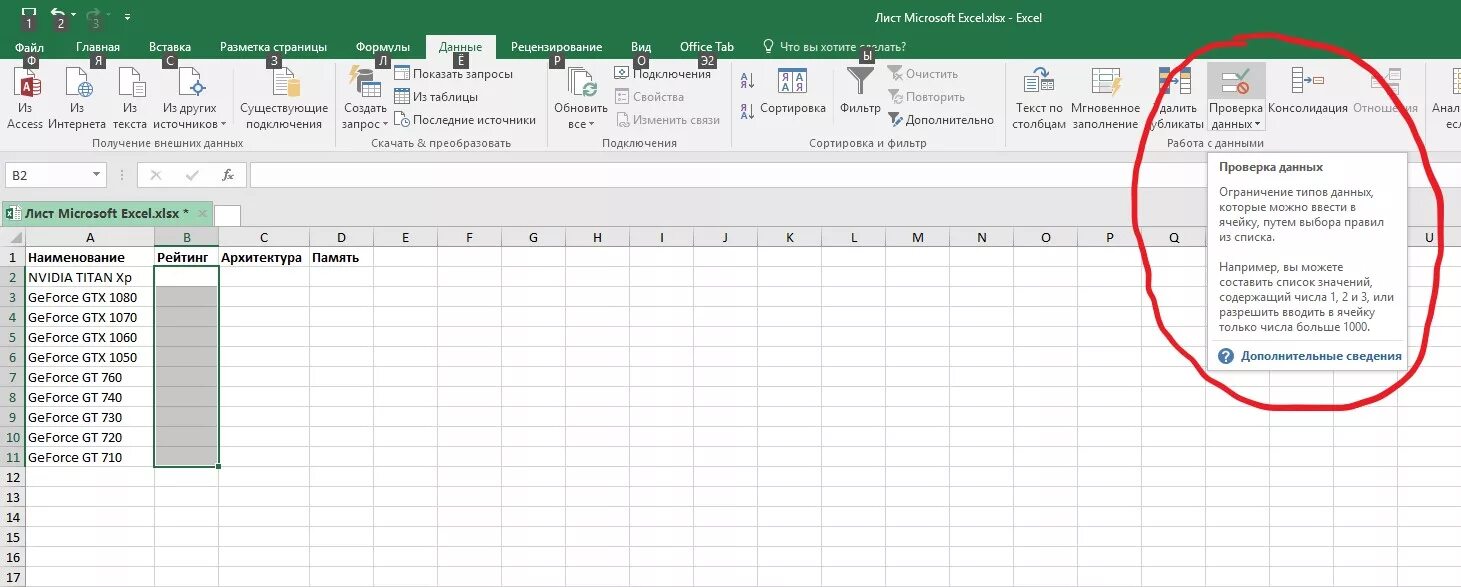Click Последние источники
The height and width of the screenshot is (587, 1461).
tap(465, 120)
